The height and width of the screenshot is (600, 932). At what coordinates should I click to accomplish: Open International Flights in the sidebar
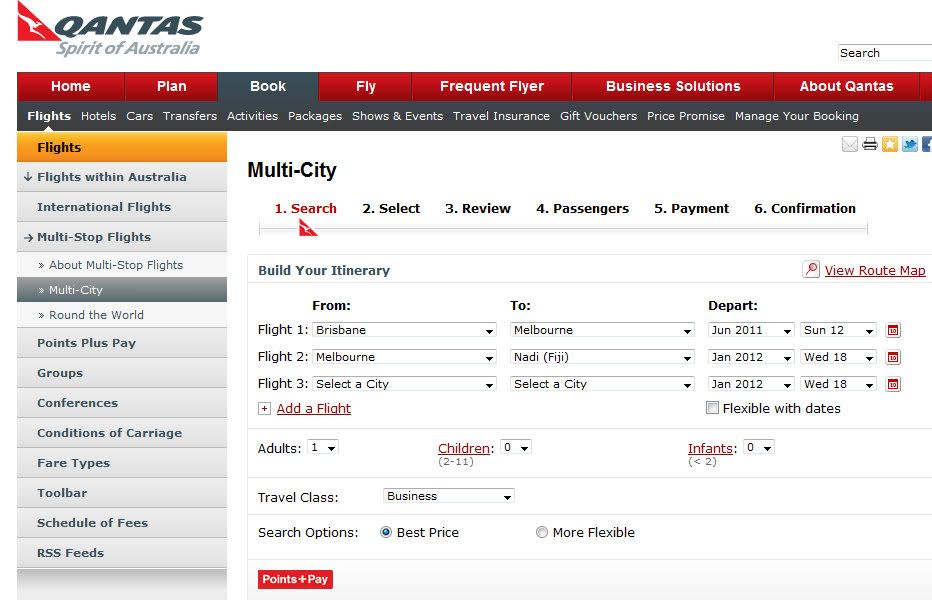pos(122,207)
